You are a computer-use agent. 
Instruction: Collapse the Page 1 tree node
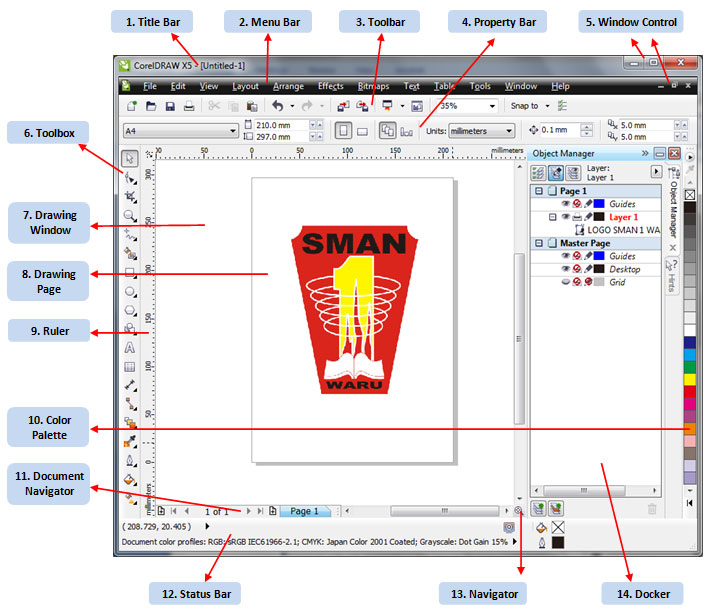click(x=539, y=191)
